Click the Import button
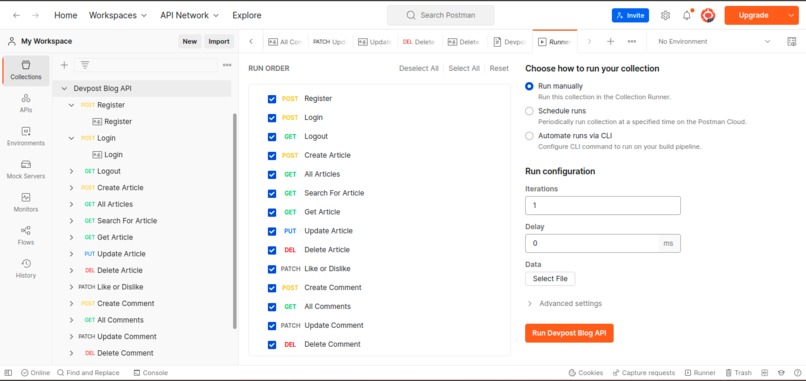Viewport: 806px width, 381px height. [x=219, y=42]
